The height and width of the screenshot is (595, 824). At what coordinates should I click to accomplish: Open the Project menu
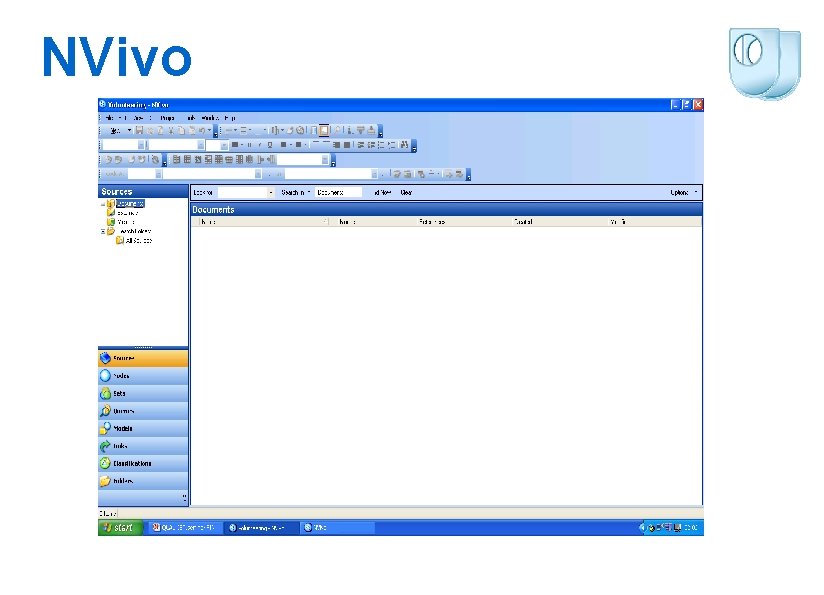(x=167, y=118)
